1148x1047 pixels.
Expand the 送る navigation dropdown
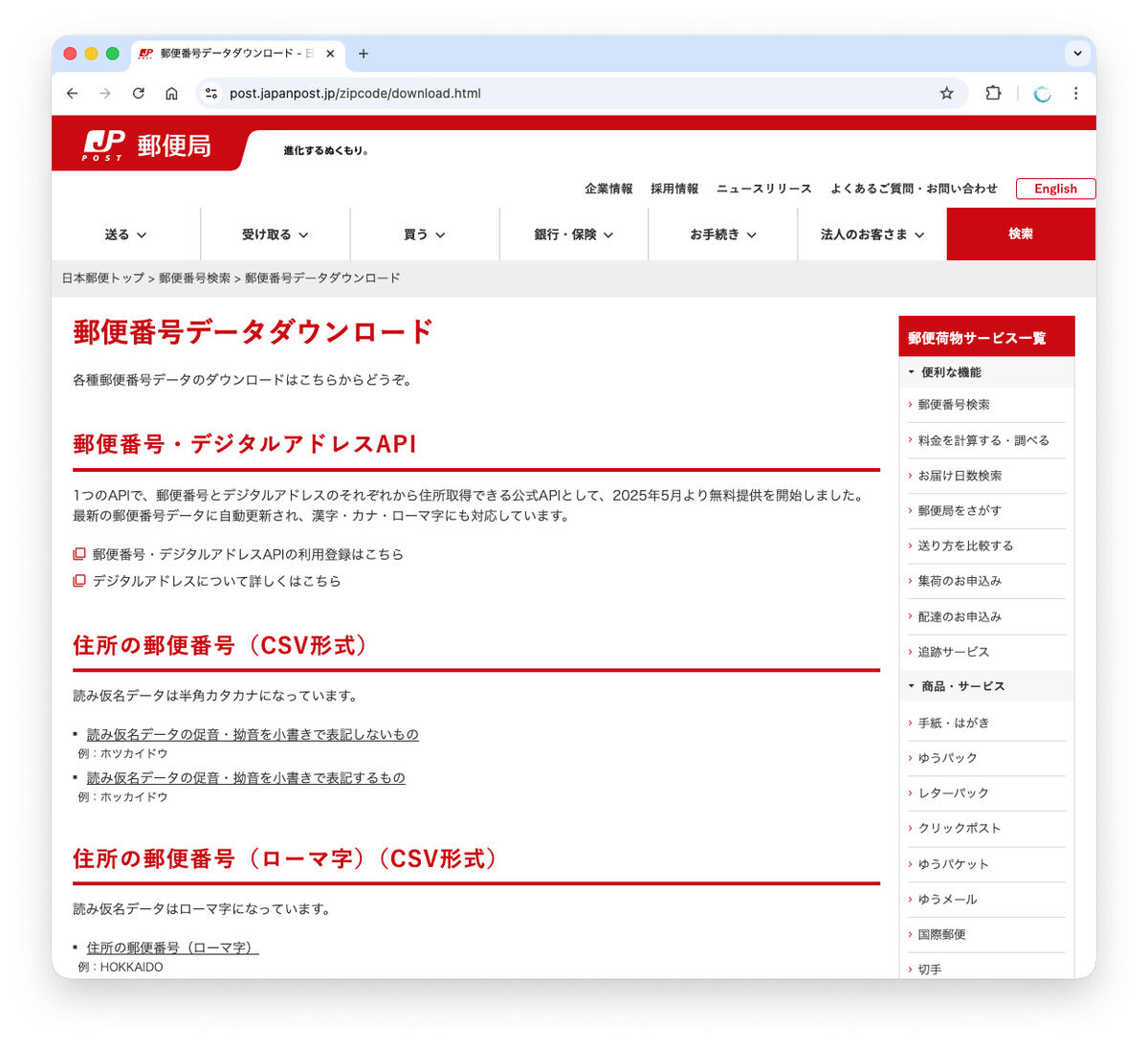pos(125,234)
